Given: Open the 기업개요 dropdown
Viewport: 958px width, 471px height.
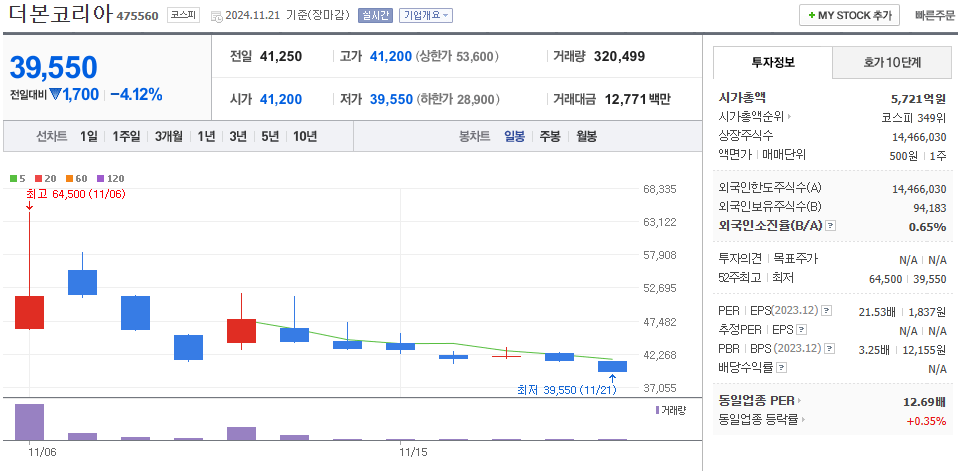Looking at the screenshot, I should pos(426,15).
